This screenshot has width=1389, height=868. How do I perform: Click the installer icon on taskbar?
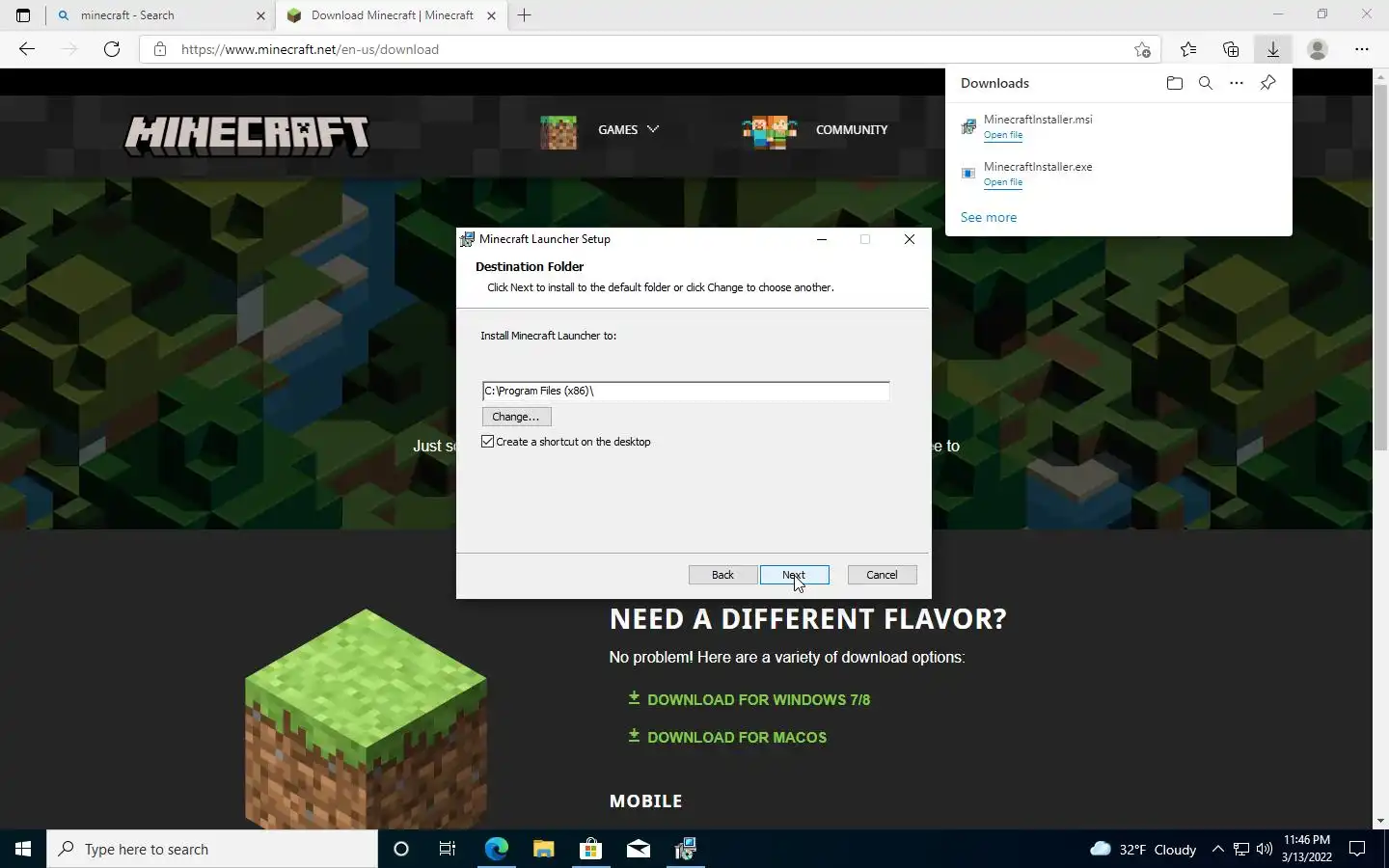[685, 849]
